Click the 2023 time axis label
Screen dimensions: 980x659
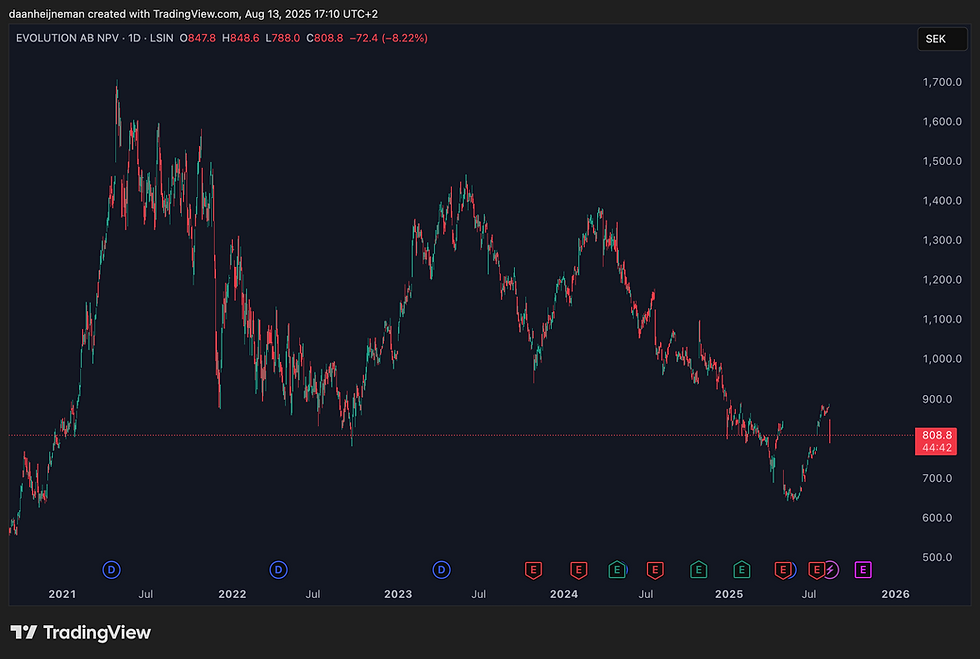click(x=398, y=594)
